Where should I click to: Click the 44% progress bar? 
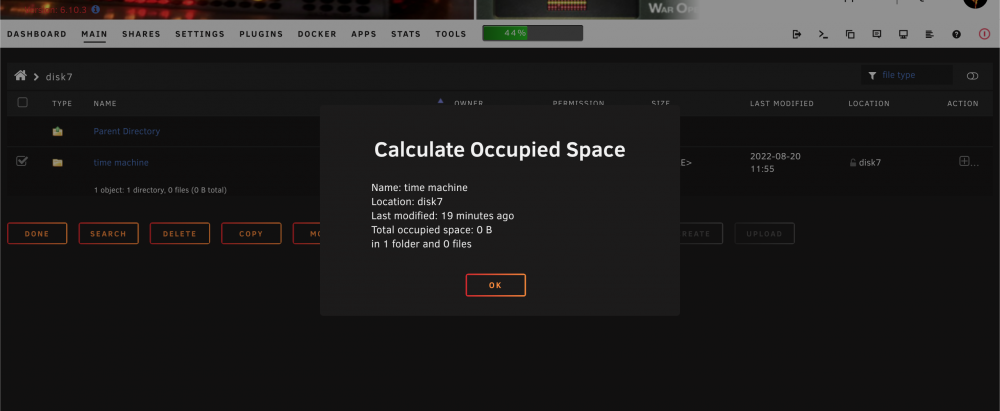click(533, 33)
